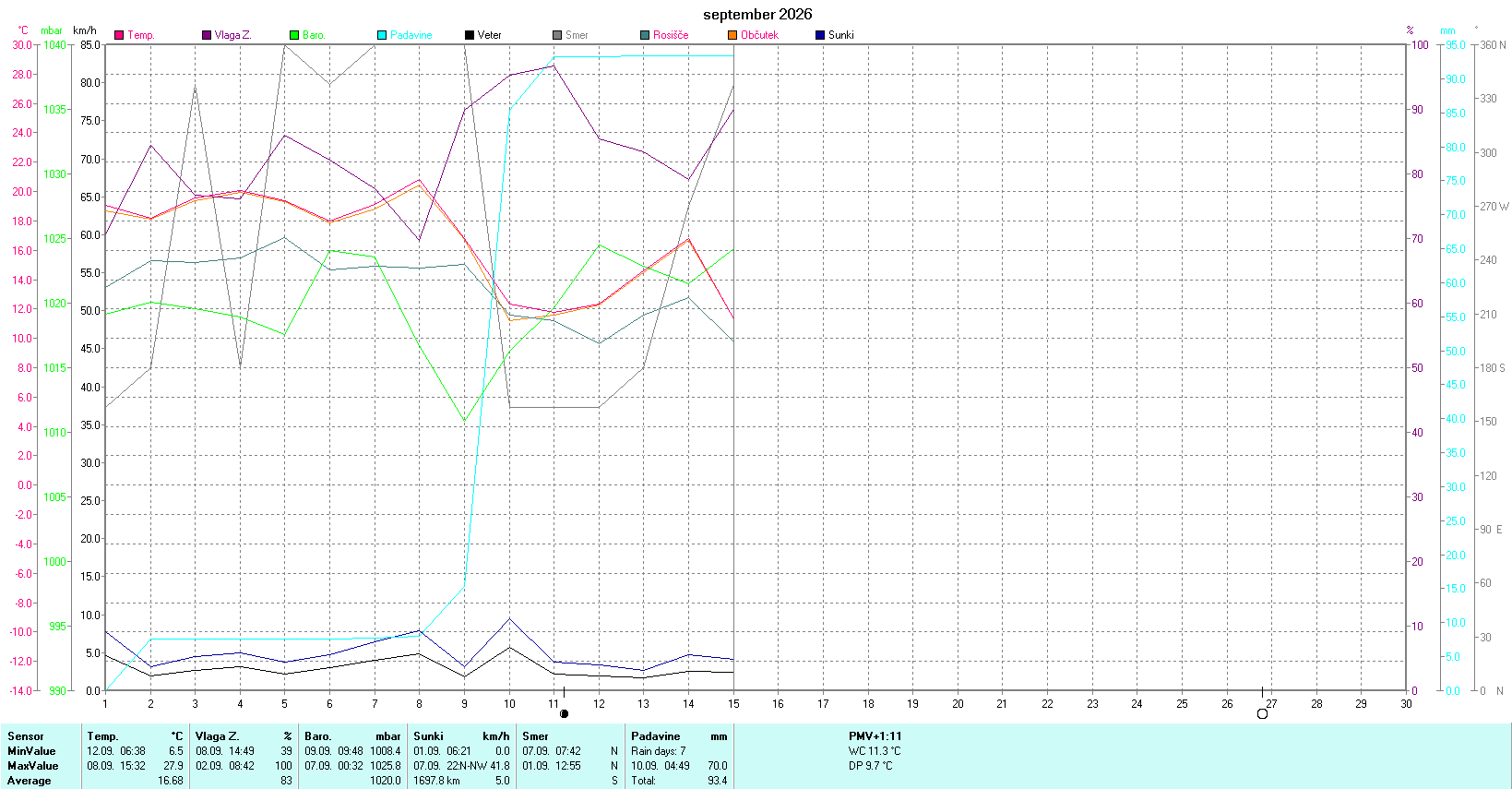1512x789 pixels.
Task: Click the orange Občutek legend swatch
Action: pyautogui.click(x=732, y=35)
